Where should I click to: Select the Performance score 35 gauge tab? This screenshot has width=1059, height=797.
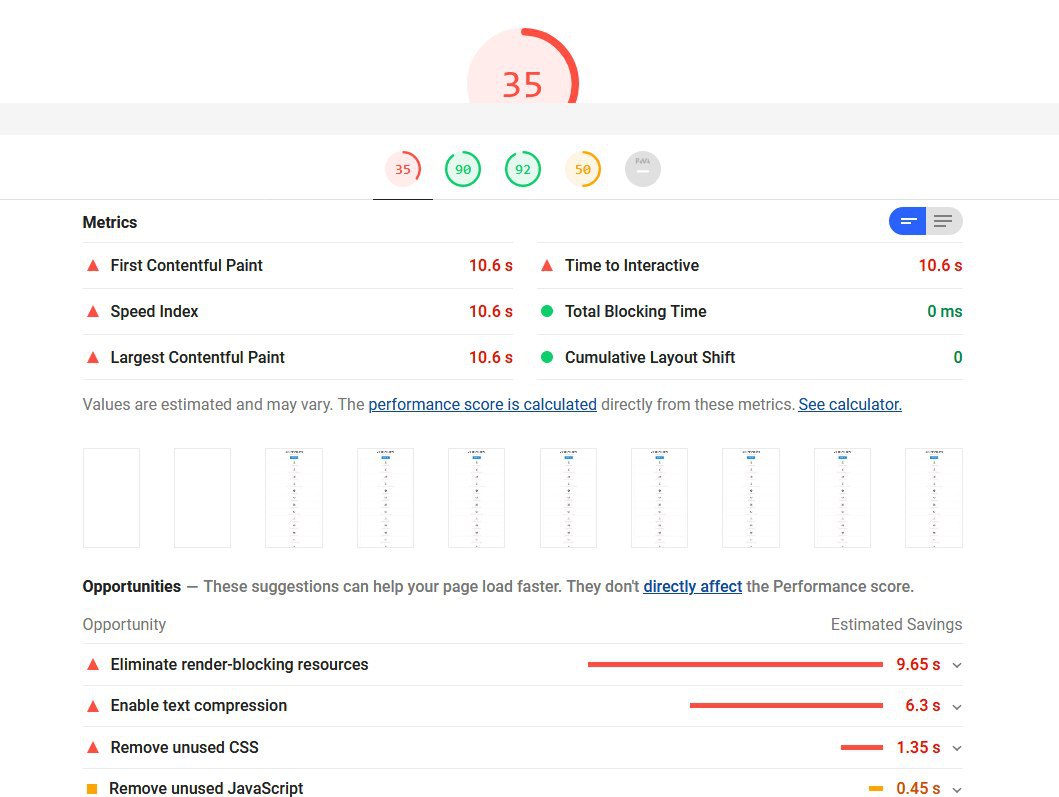click(x=403, y=169)
